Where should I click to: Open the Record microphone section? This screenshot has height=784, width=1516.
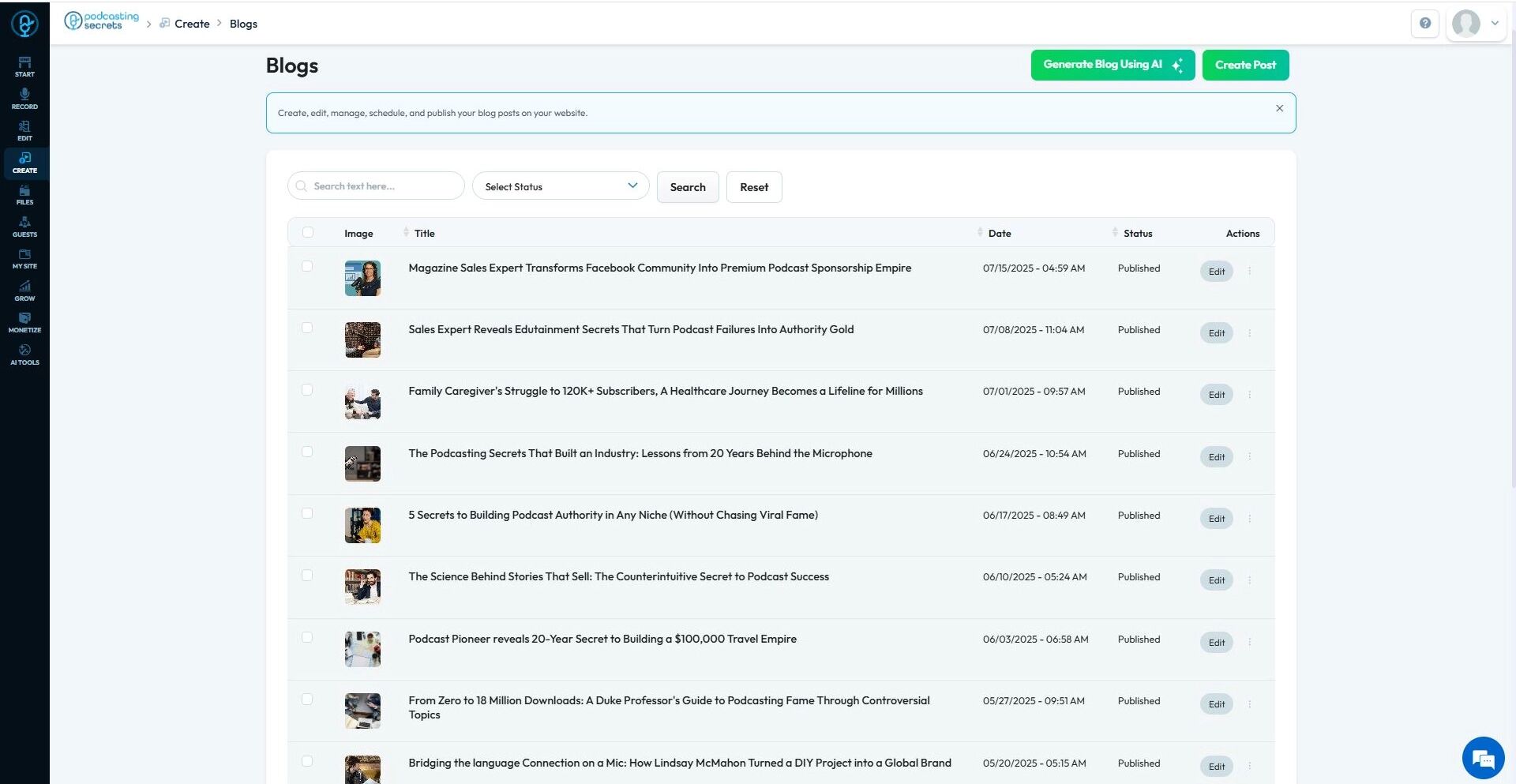click(x=24, y=99)
